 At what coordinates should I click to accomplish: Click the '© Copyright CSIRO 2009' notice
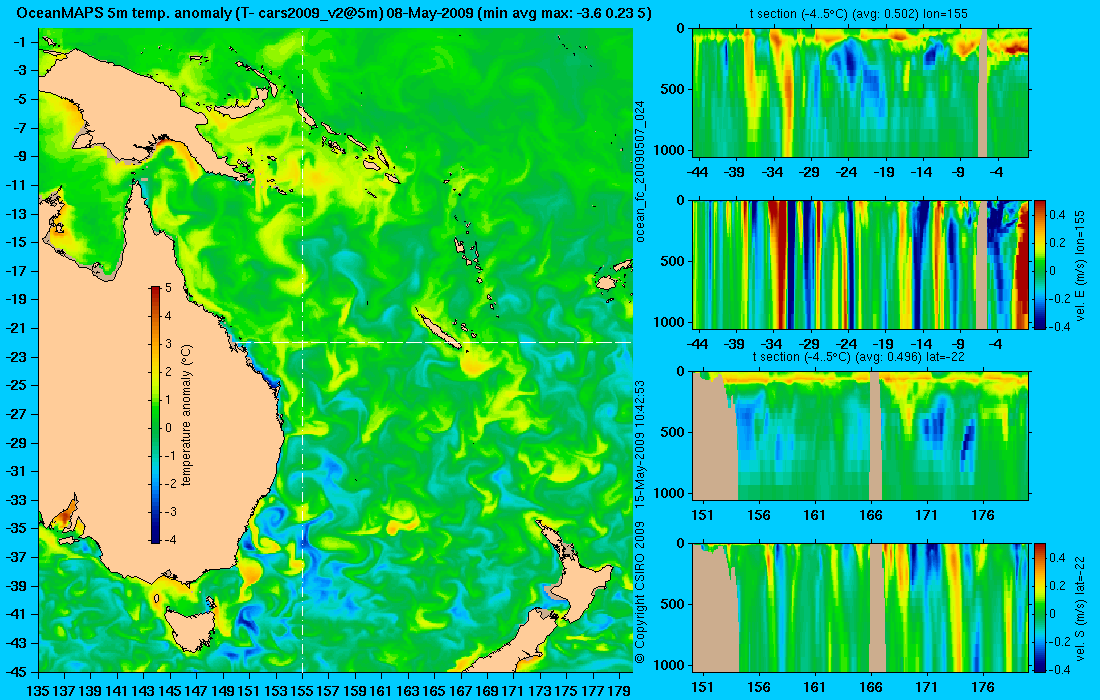[x=640, y=593]
